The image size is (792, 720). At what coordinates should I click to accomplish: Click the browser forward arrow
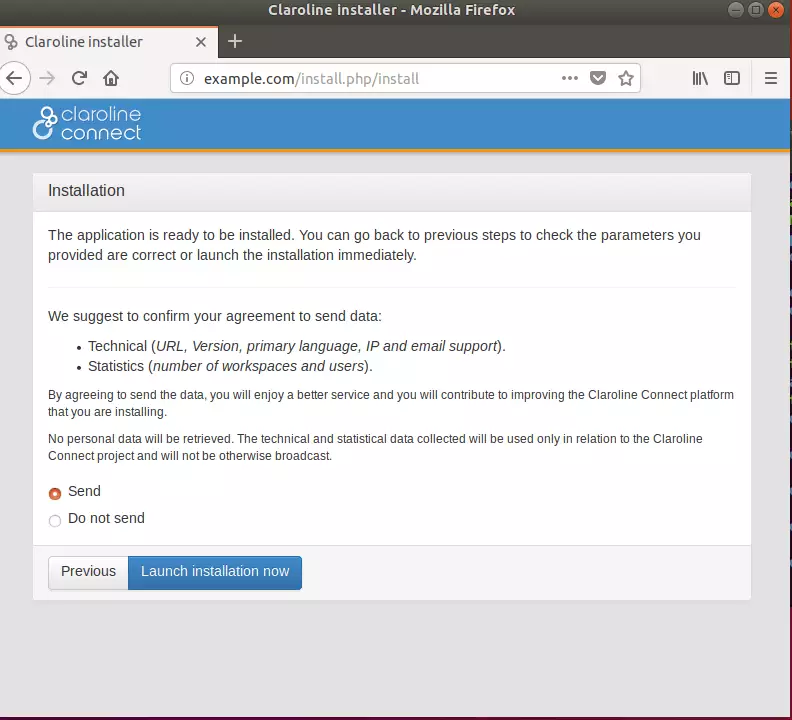[47, 78]
